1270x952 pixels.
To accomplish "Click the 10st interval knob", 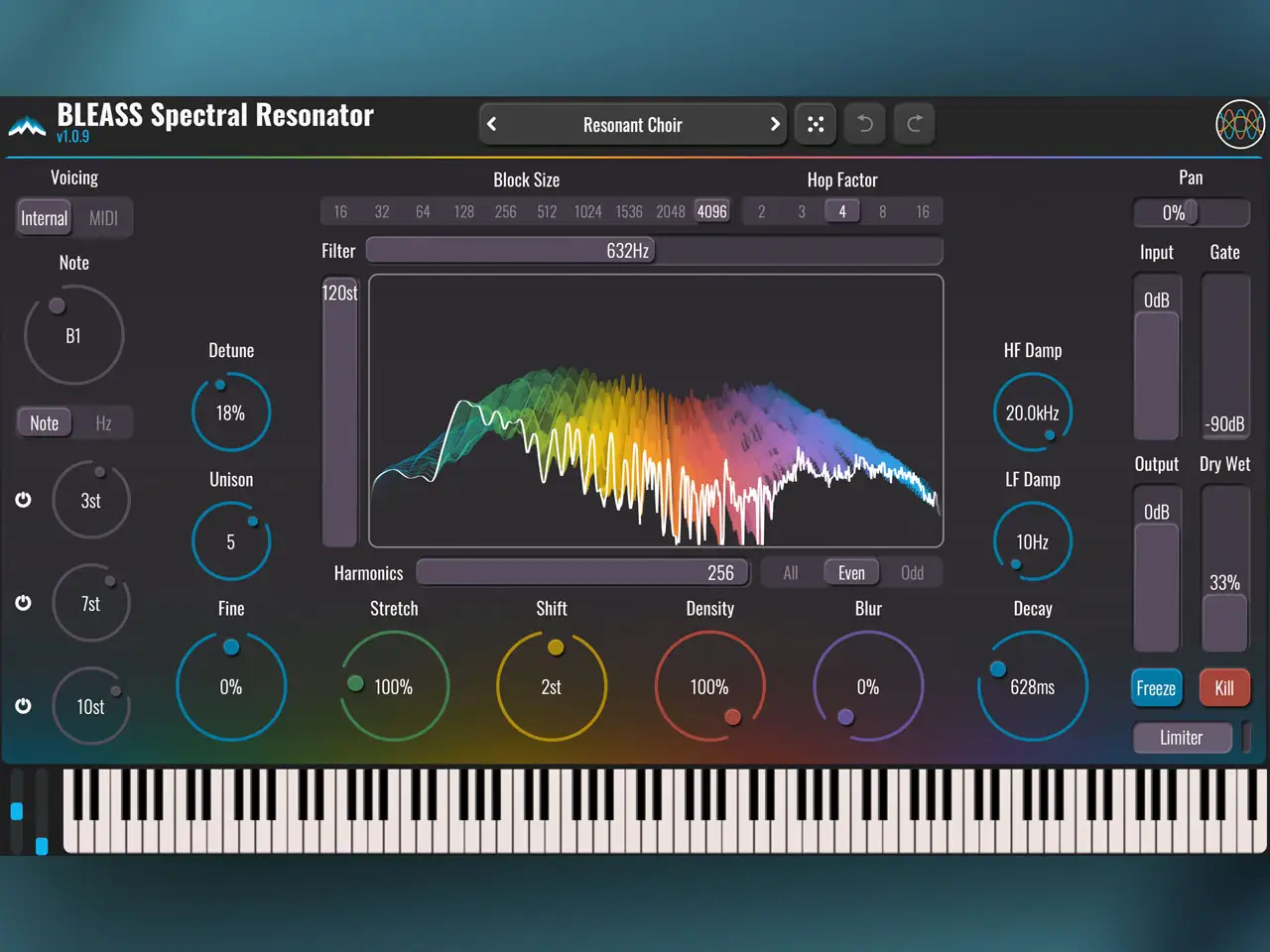I will 90,706.
